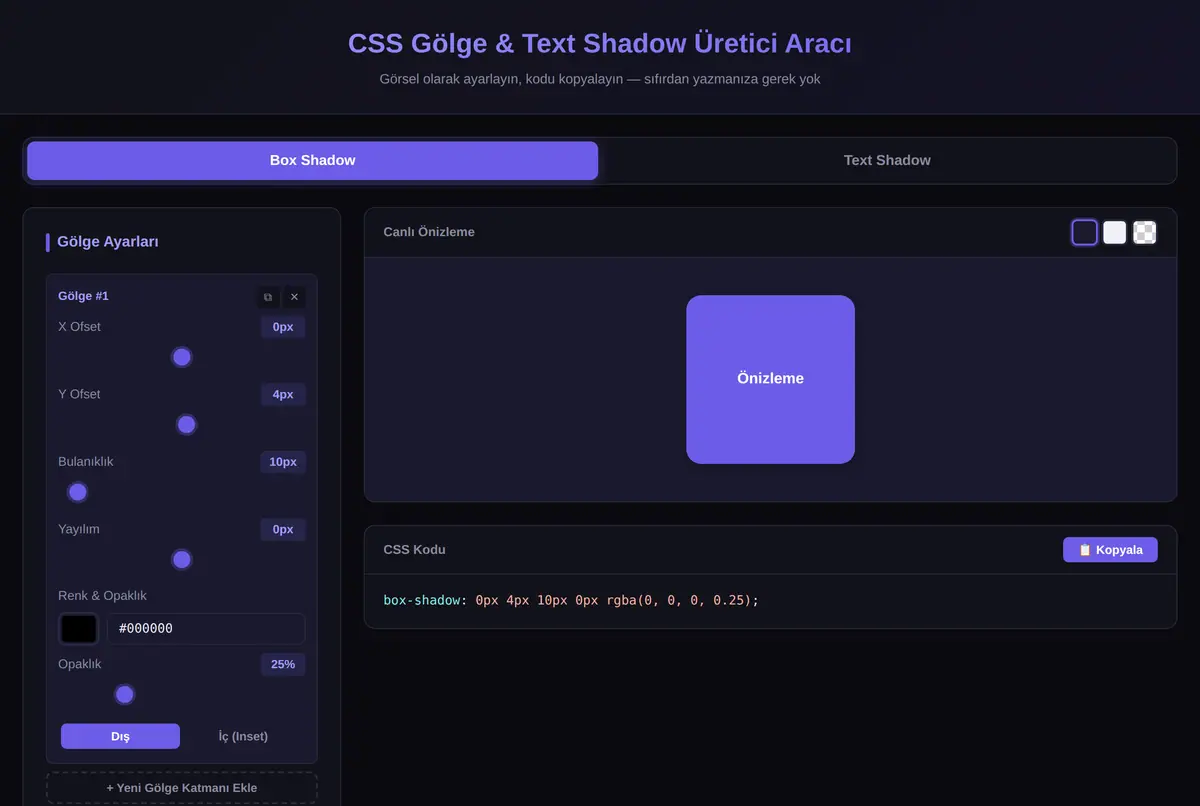Copy CSS with the Kopyala button
This screenshot has width=1200, height=806.
[1110, 550]
